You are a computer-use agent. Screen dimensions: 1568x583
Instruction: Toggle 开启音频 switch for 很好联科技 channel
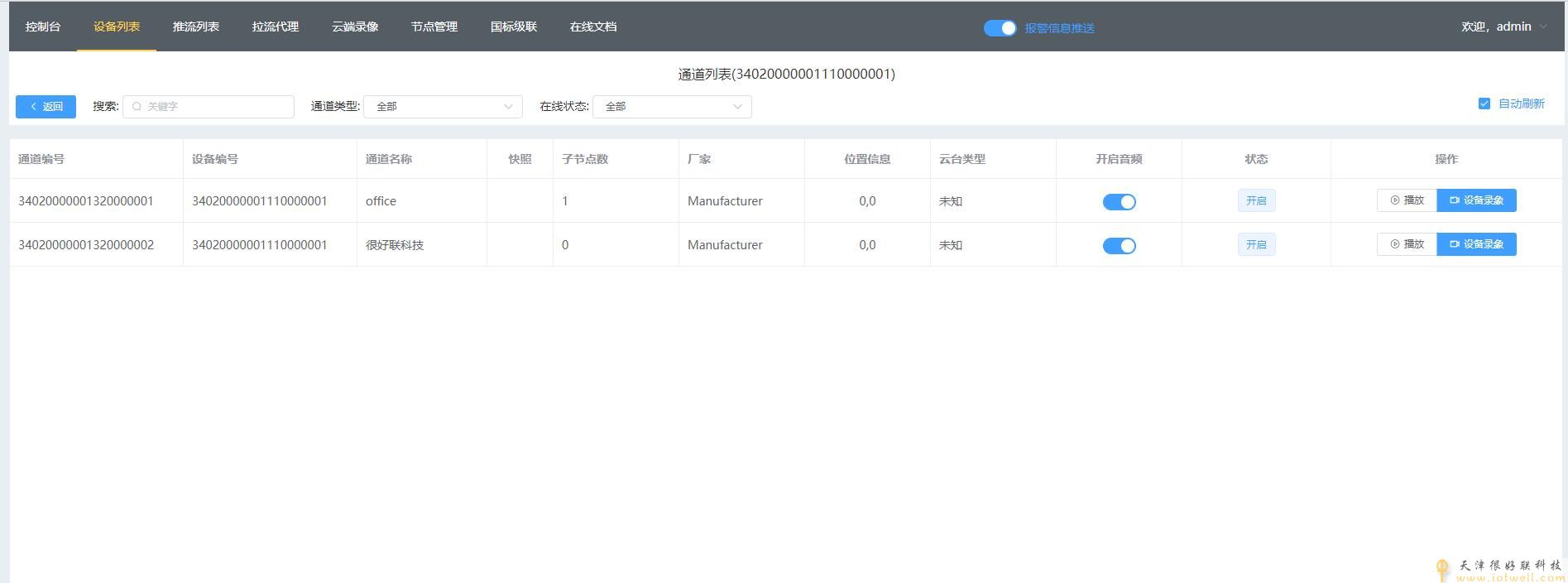[x=1119, y=245]
